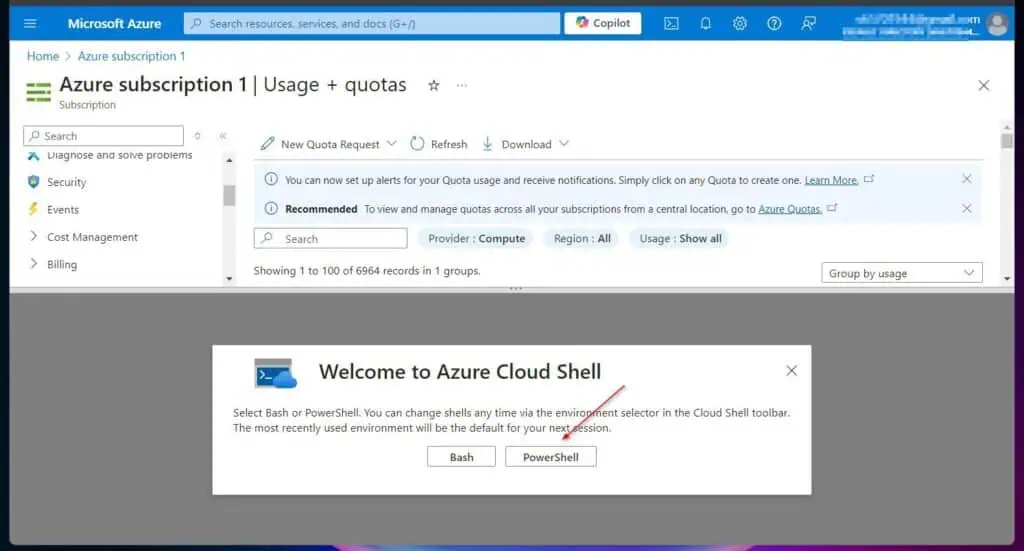Open the notifications bell

(705, 24)
